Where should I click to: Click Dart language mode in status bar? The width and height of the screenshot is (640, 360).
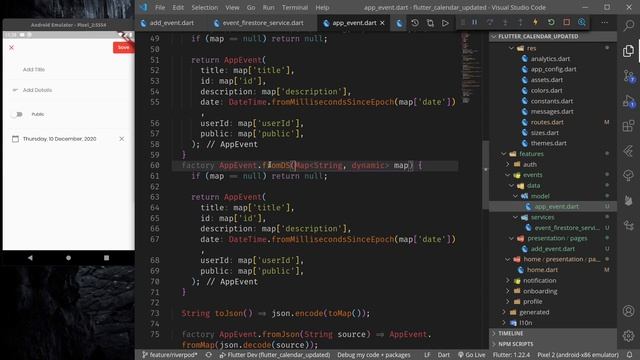coord(444,355)
